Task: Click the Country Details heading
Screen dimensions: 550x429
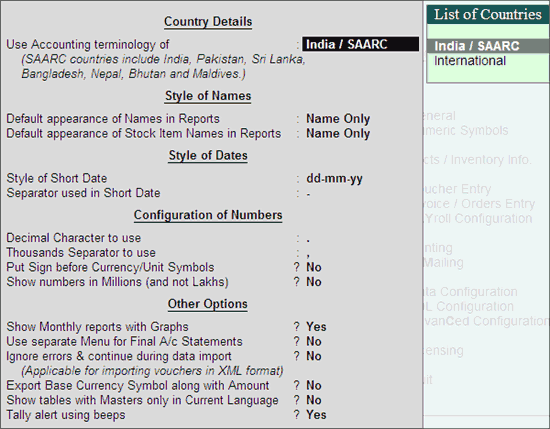Action: 208,22
